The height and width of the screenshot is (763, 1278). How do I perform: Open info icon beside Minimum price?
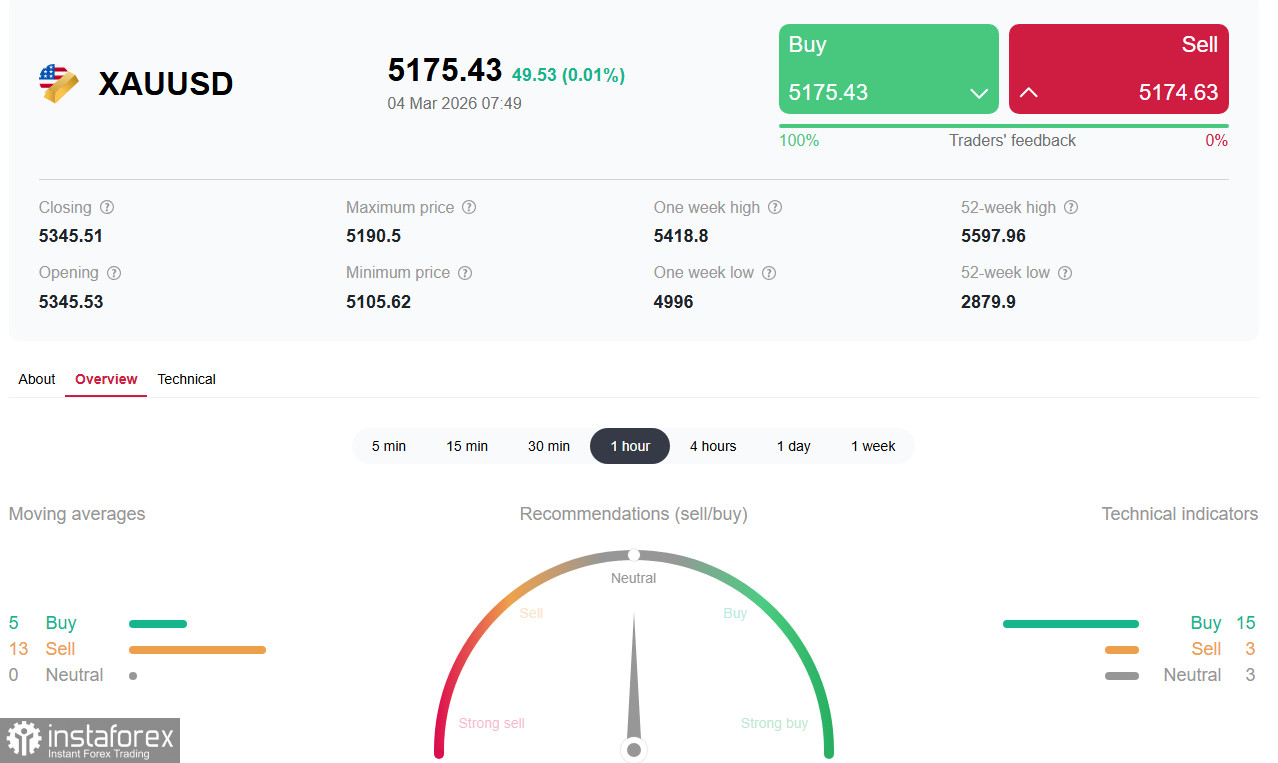465,273
